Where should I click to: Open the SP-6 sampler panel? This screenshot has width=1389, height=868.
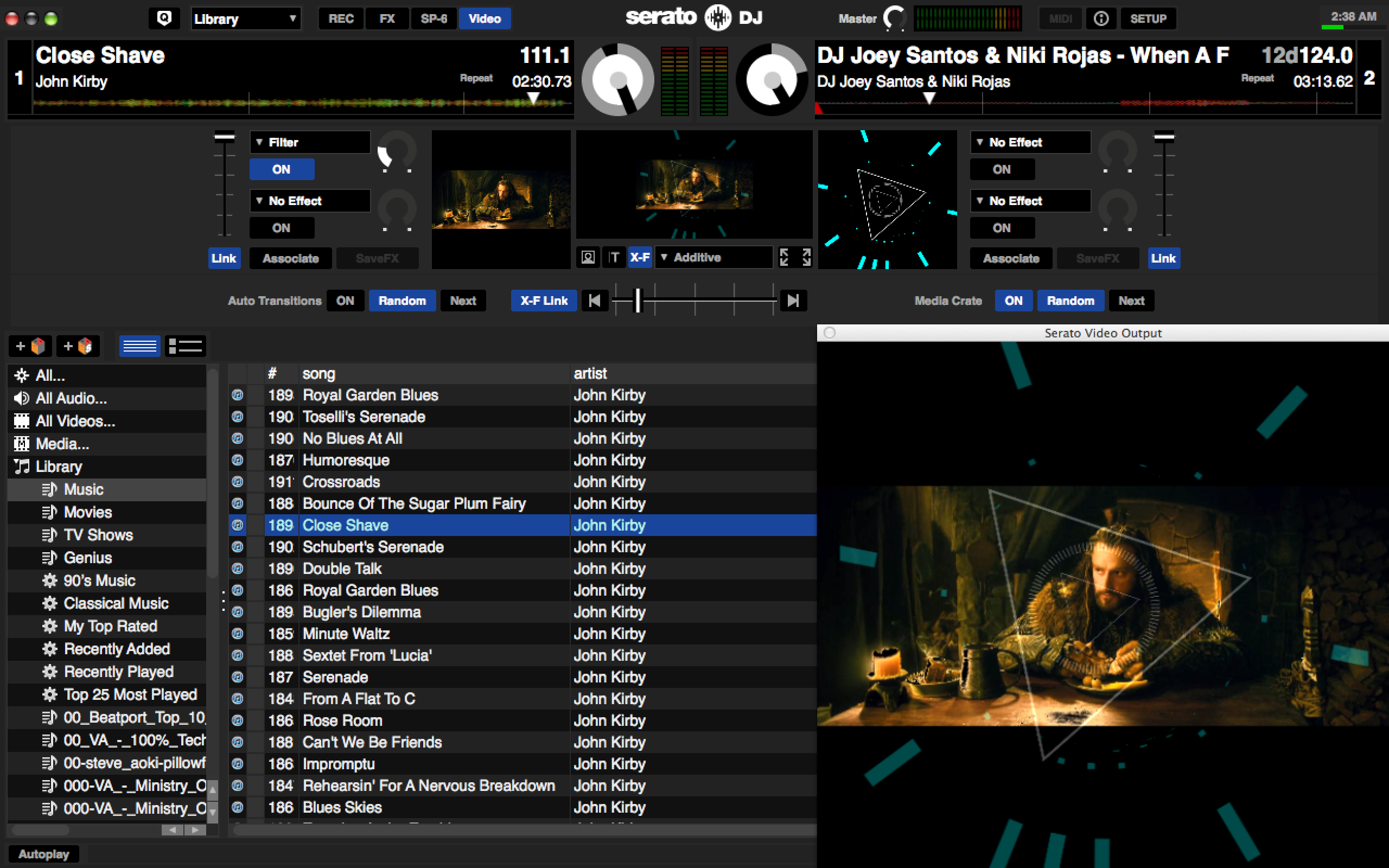tap(434, 18)
